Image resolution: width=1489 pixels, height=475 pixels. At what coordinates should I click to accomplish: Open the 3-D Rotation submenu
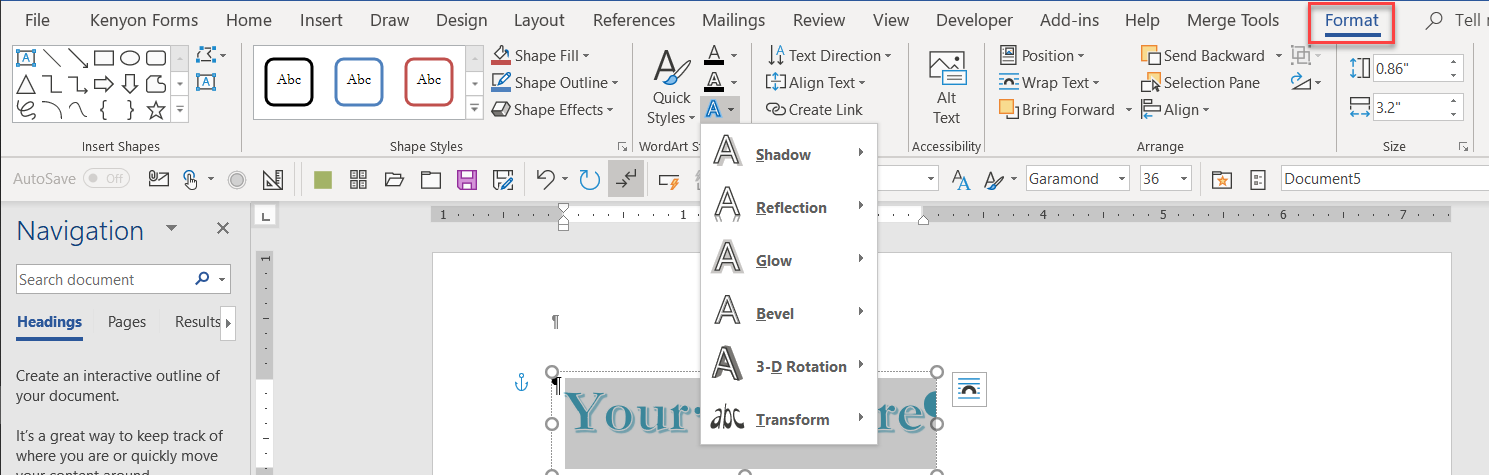coord(789,366)
